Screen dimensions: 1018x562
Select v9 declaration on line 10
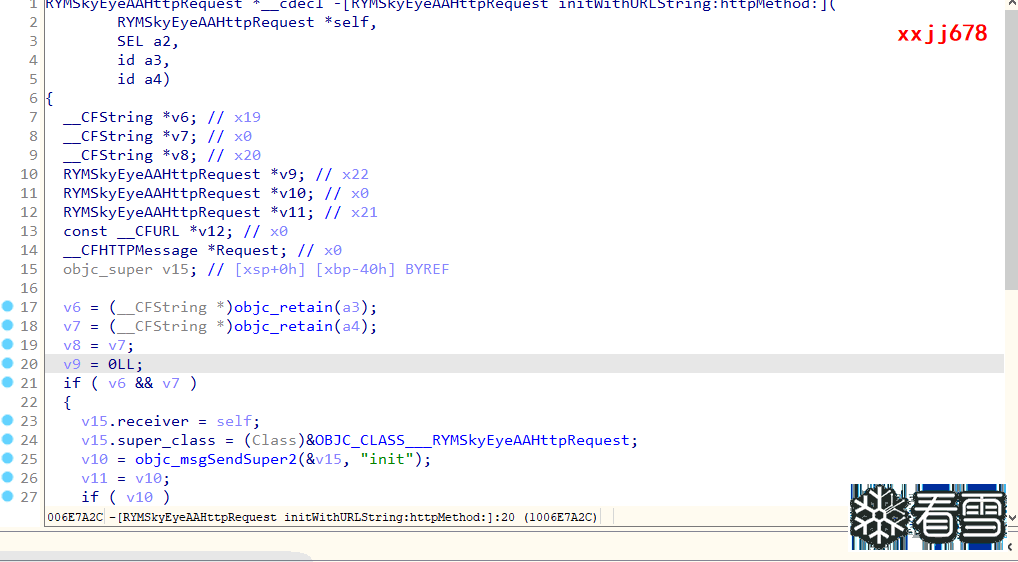coord(288,175)
